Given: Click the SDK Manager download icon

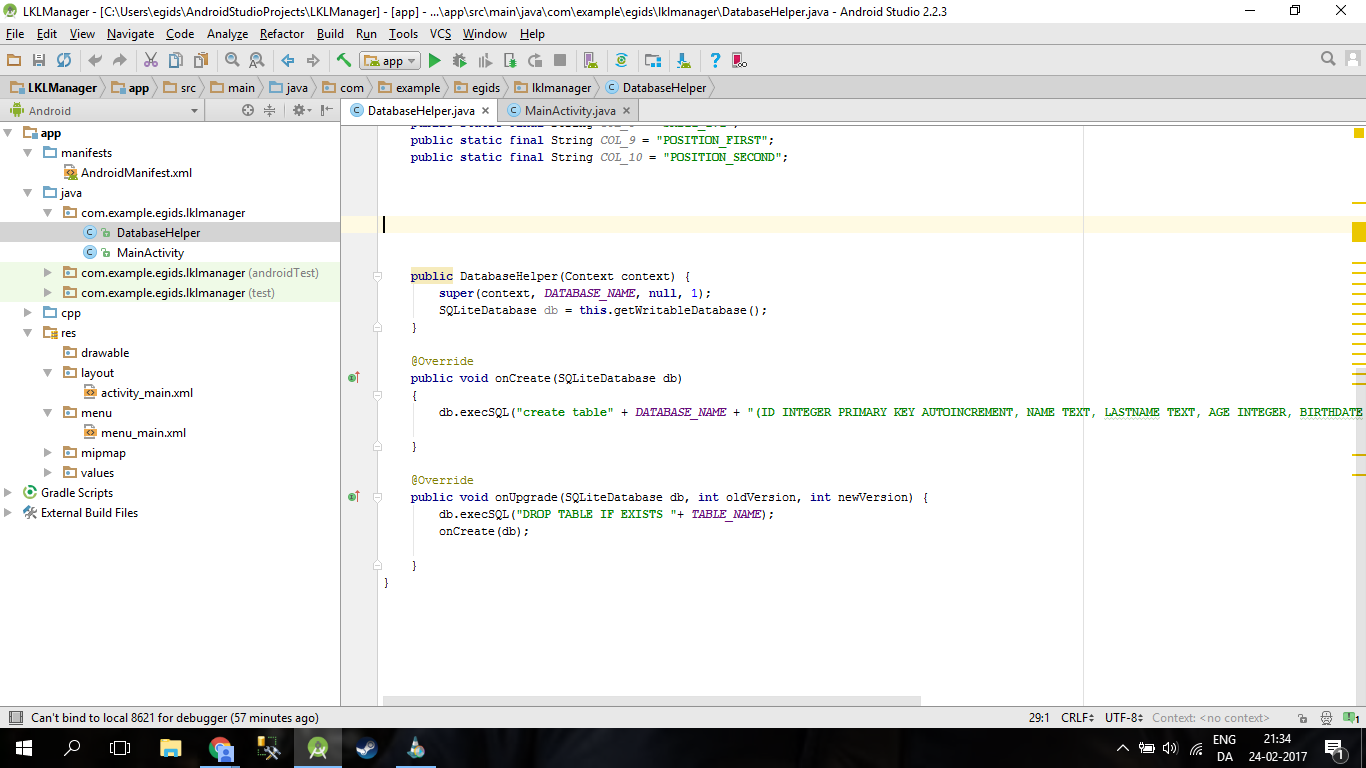Looking at the screenshot, I should pos(682,61).
